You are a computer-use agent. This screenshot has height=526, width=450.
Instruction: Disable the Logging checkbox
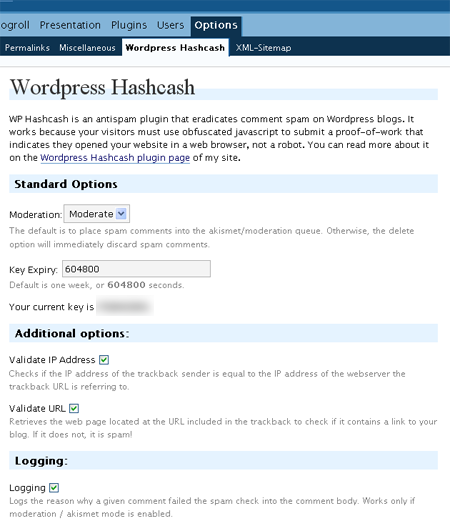click(x=54, y=488)
